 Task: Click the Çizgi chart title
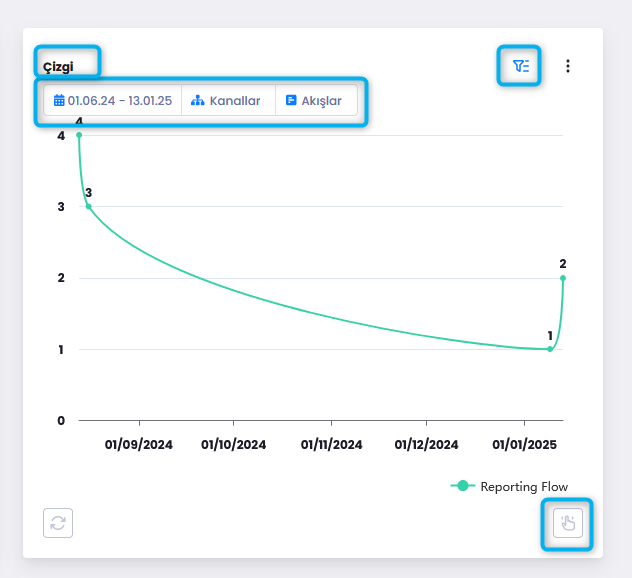58,66
